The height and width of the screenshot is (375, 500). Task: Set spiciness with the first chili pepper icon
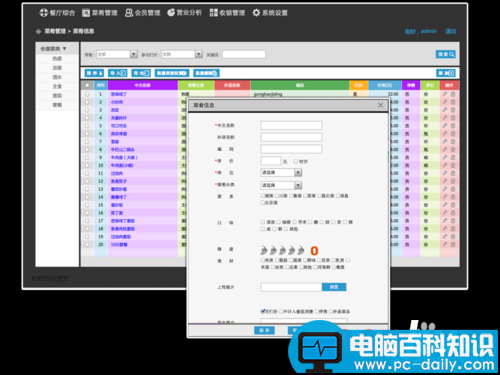(x=264, y=250)
